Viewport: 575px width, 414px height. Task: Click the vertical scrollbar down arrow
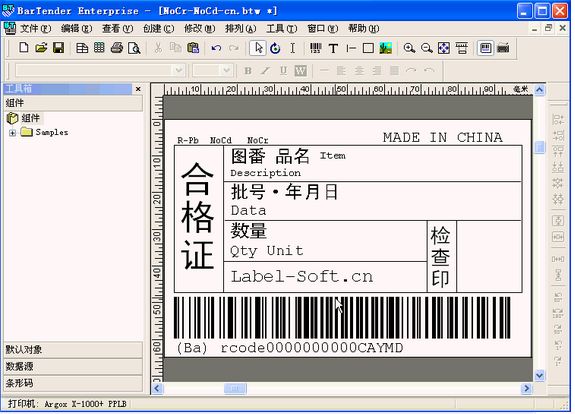[539, 375]
